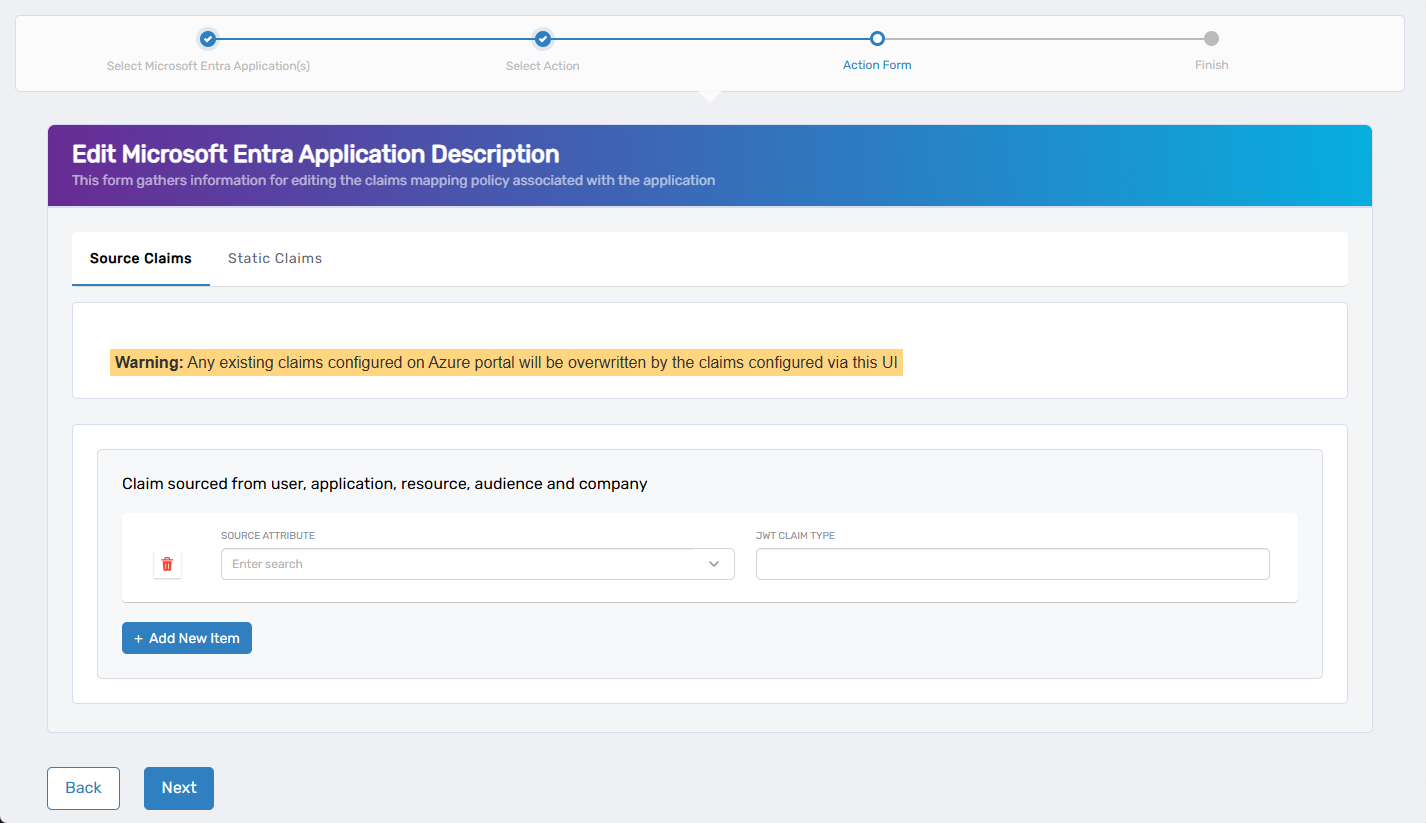
Task: Click the highlighted Warning message text
Action: [506, 362]
